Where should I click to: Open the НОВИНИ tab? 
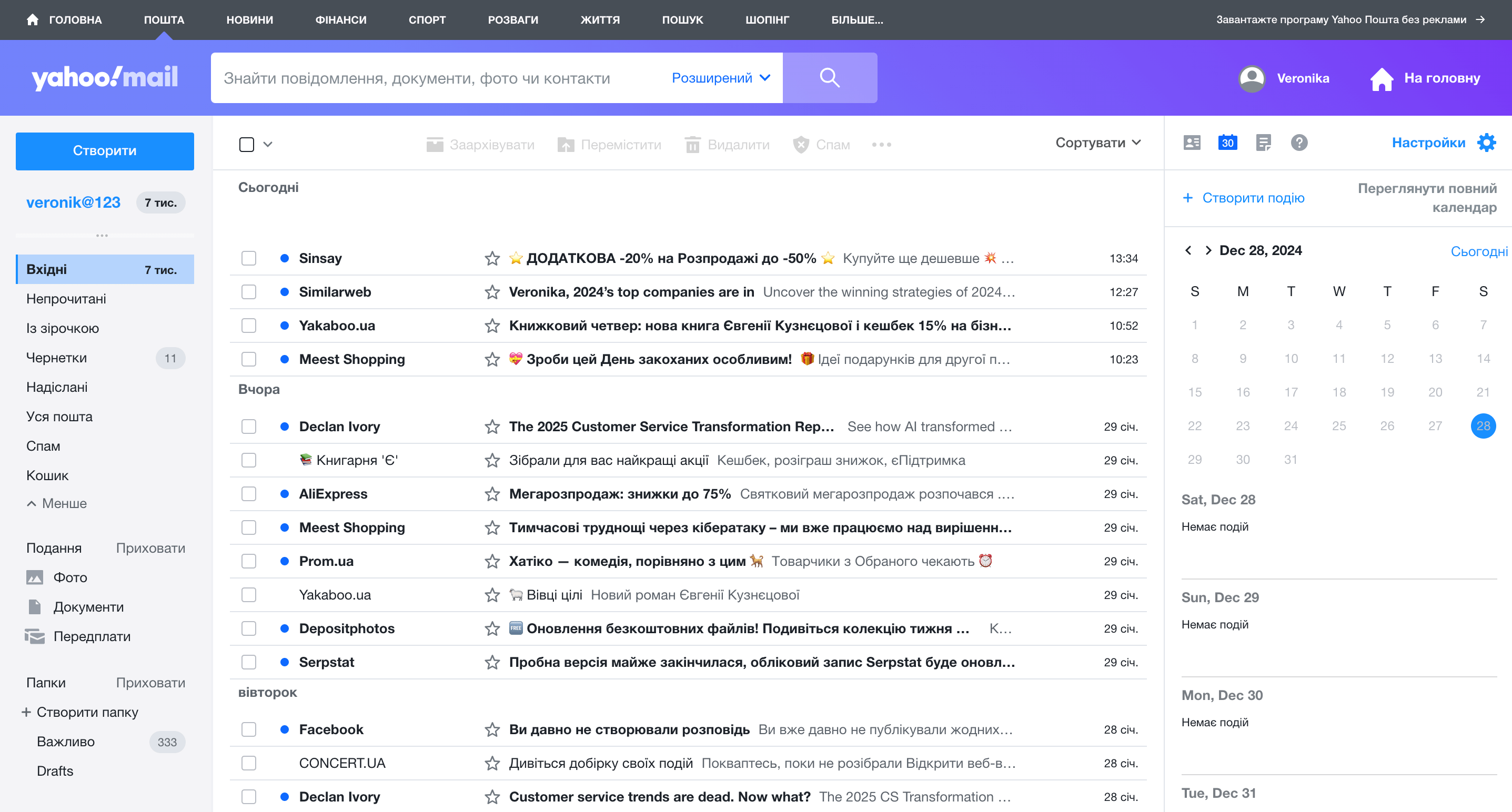point(249,19)
